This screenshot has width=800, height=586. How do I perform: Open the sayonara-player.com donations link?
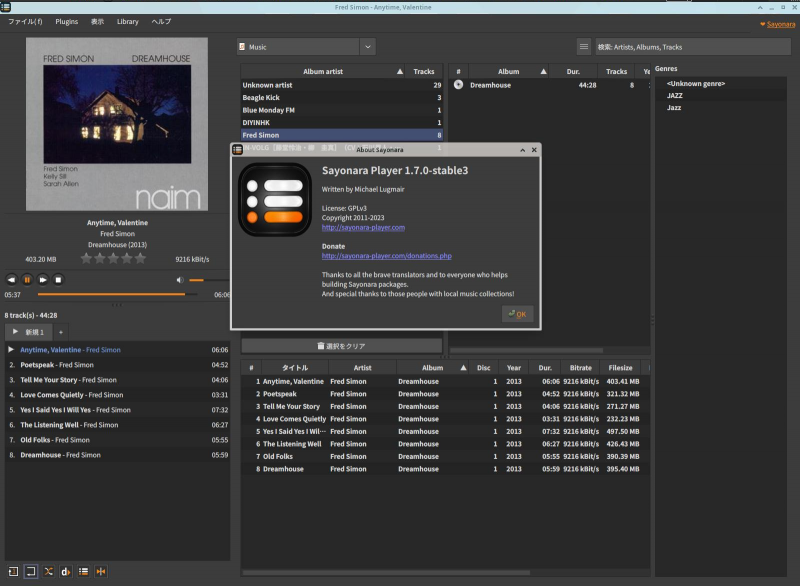(386, 256)
